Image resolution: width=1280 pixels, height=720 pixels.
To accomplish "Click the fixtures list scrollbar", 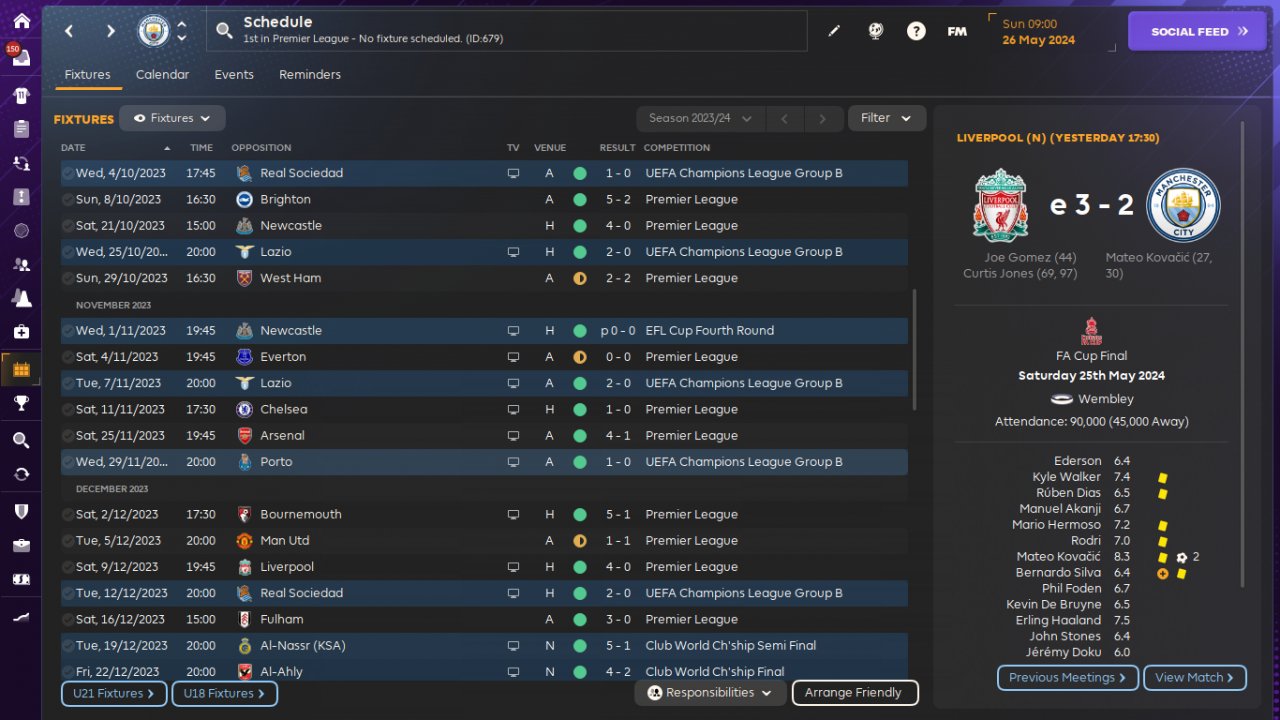I will [x=915, y=350].
